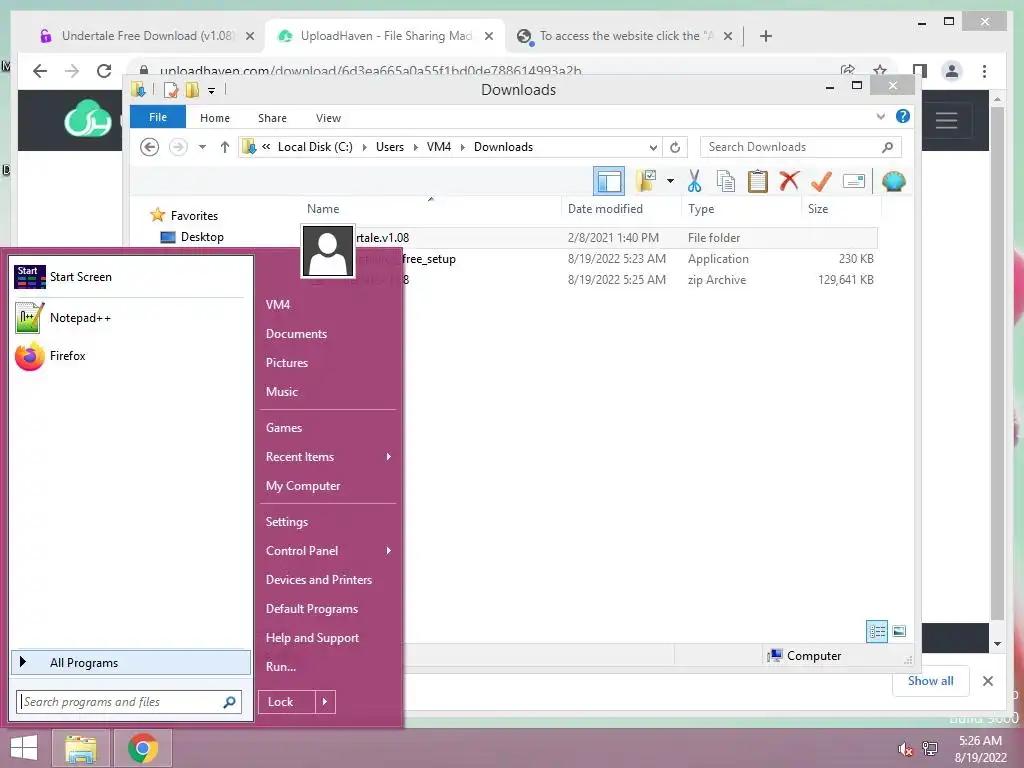Select the free_setup Application file
The width and height of the screenshot is (1024, 768).
(x=591, y=259)
